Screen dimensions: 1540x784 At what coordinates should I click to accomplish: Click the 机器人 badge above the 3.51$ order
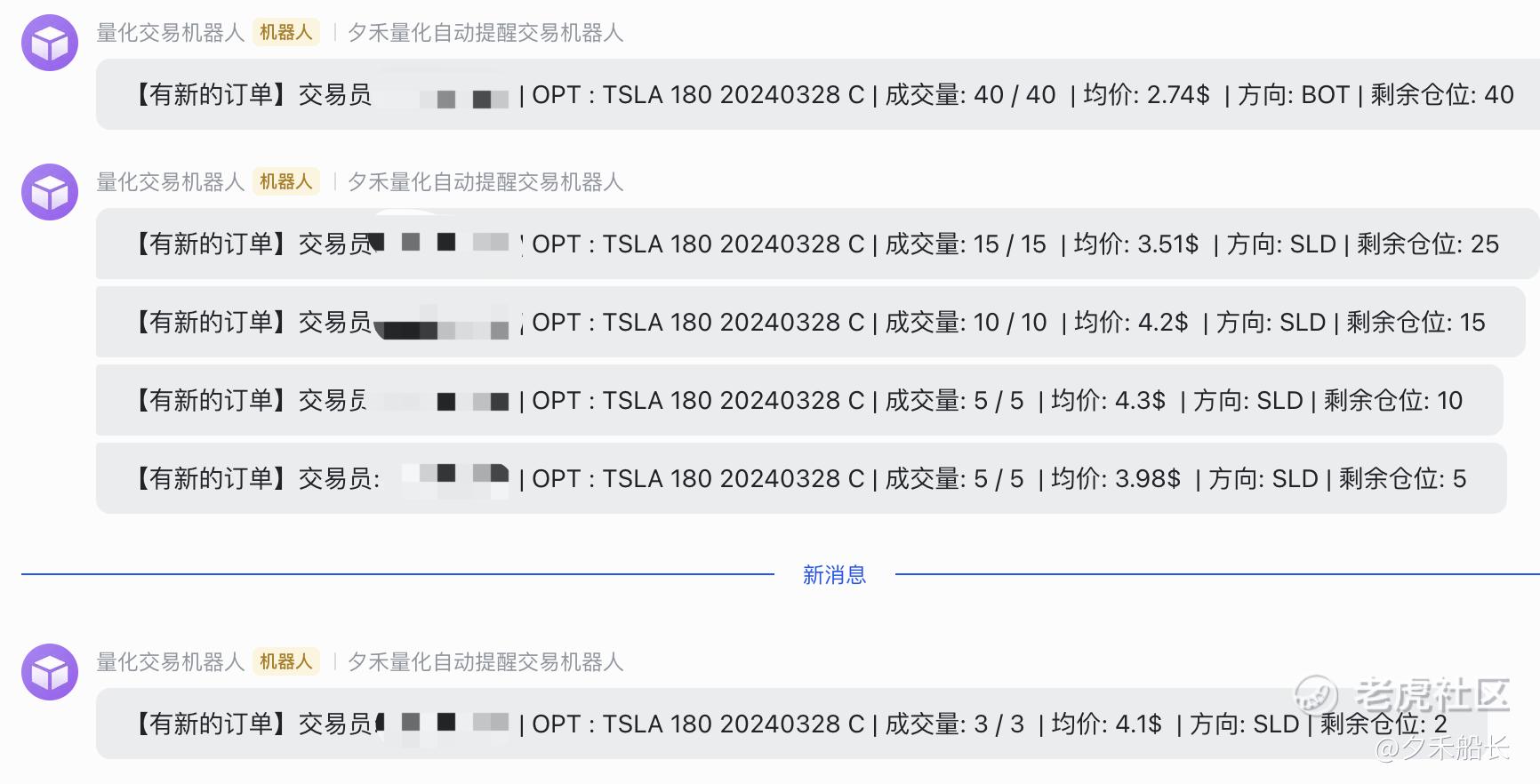coord(285,182)
